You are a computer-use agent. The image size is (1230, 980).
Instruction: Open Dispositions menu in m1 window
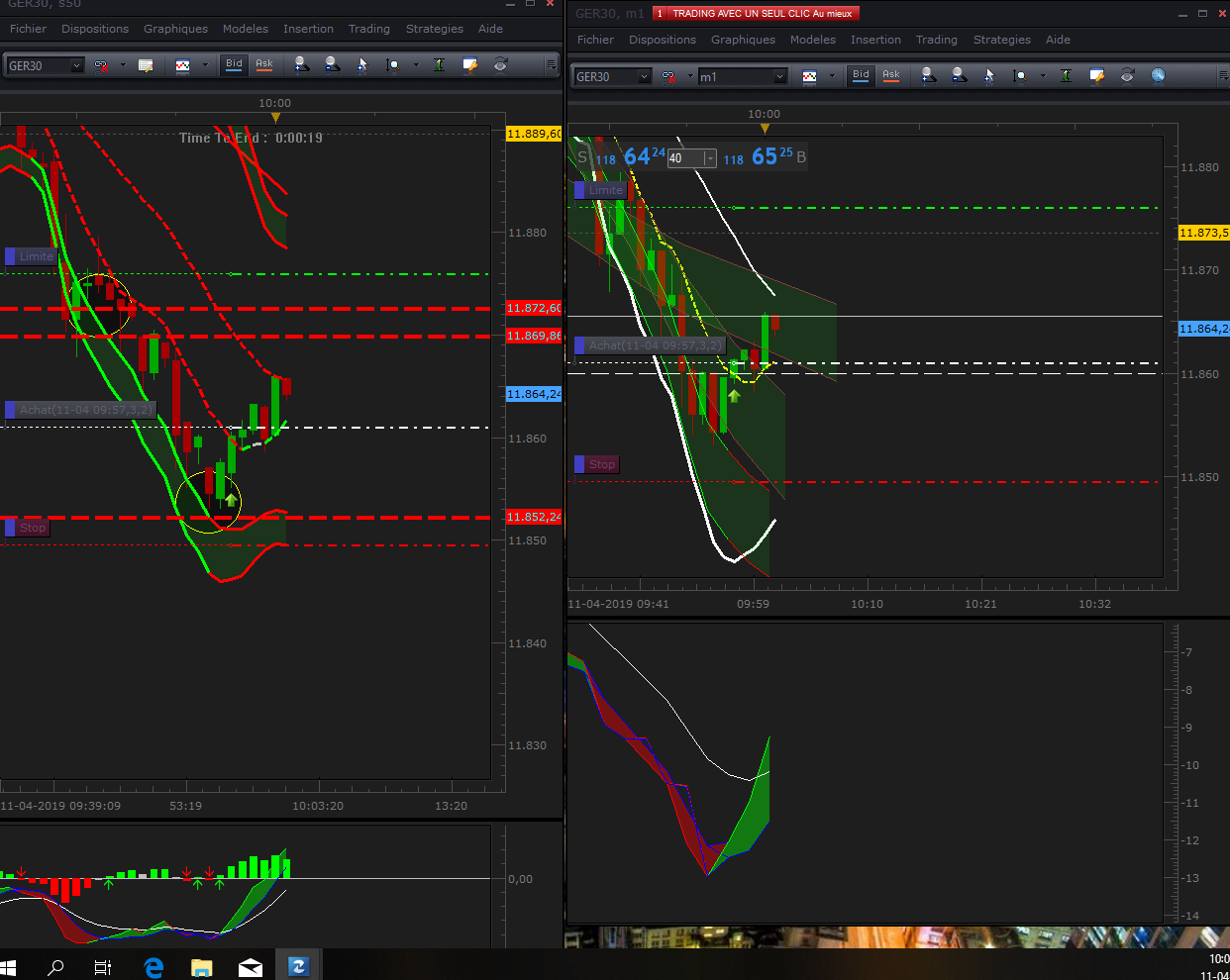point(663,40)
